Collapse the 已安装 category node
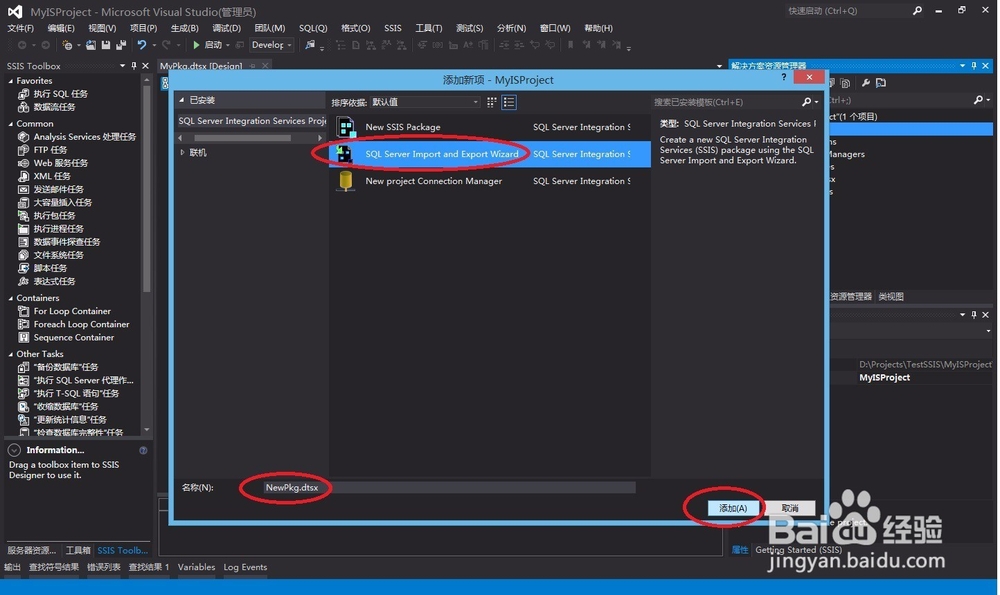Screen dimensions: 1000x595 point(182,100)
